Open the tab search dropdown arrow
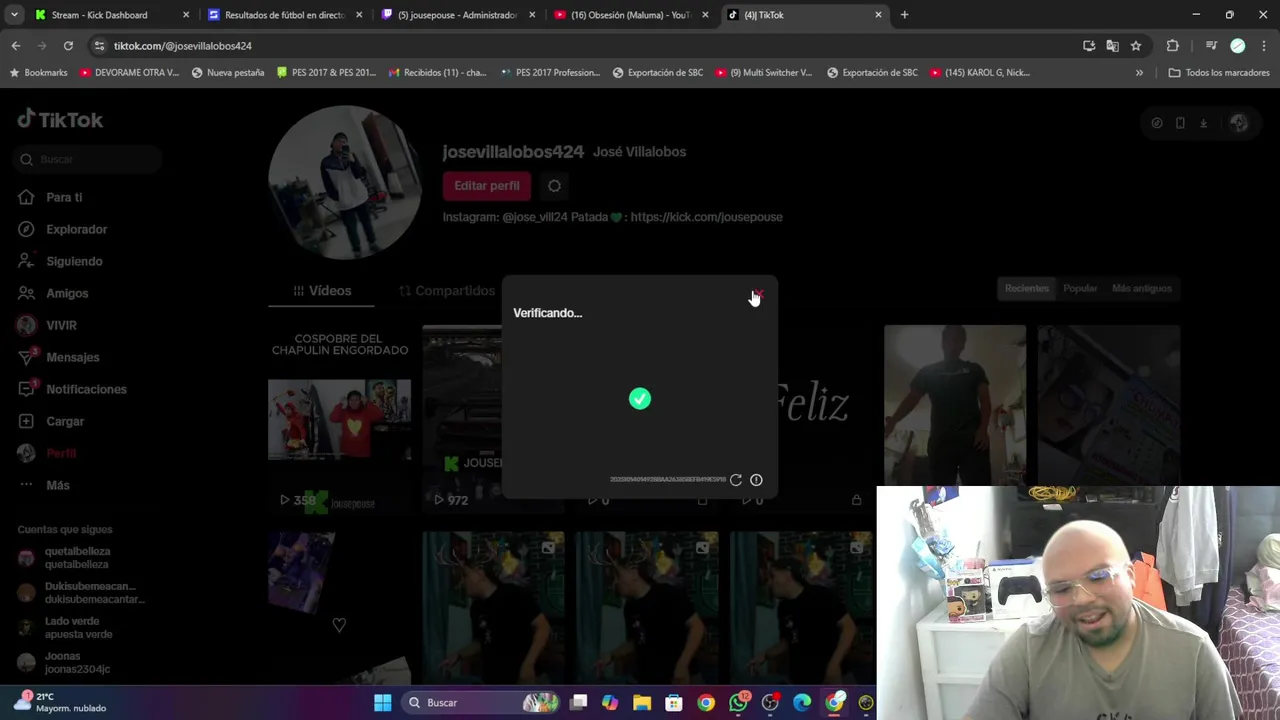The width and height of the screenshot is (1280, 720). [x=14, y=15]
